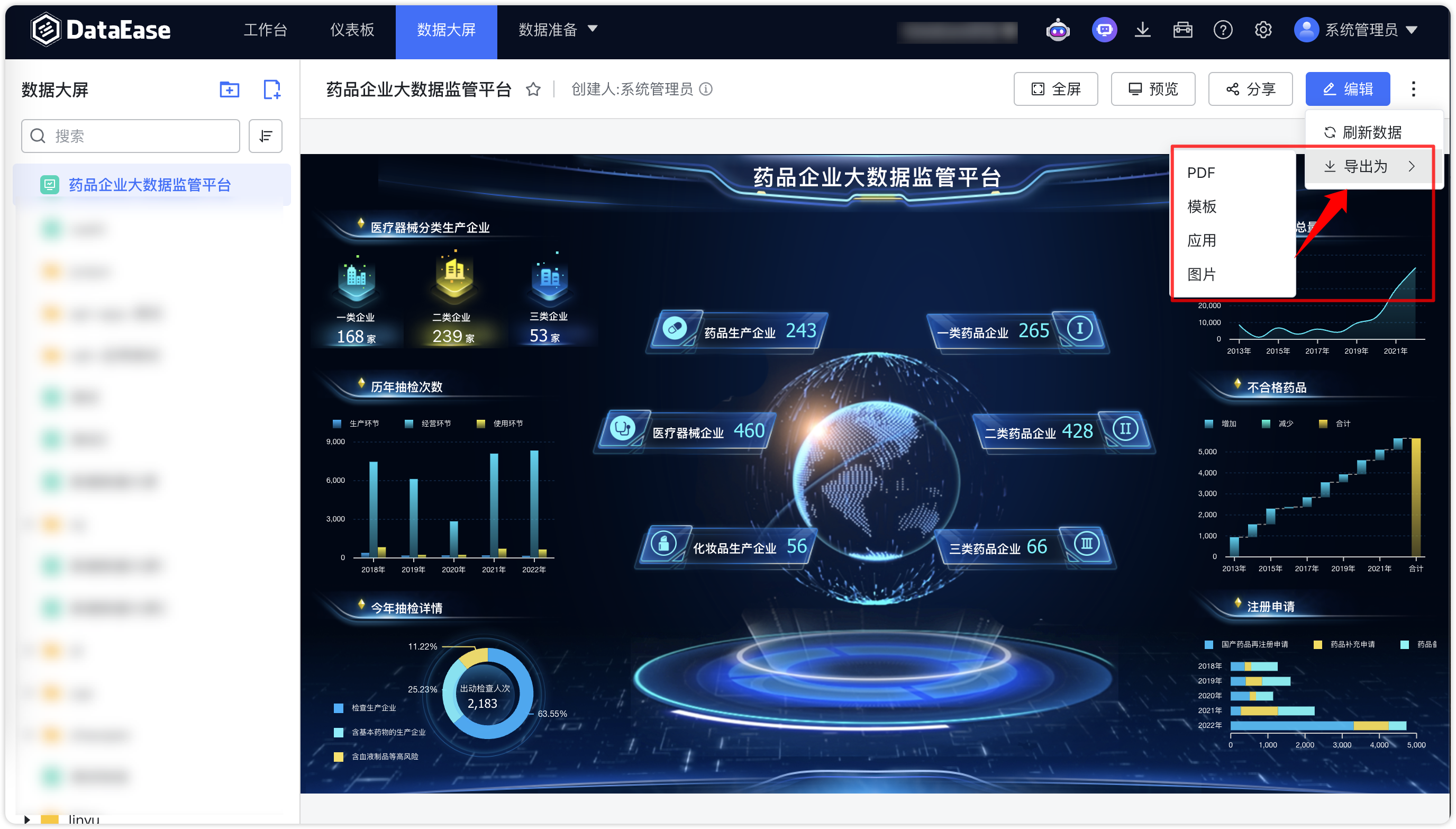This screenshot has height=829, width=1456.
Task: Click the DataEase logo
Action: tap(101, 30)
